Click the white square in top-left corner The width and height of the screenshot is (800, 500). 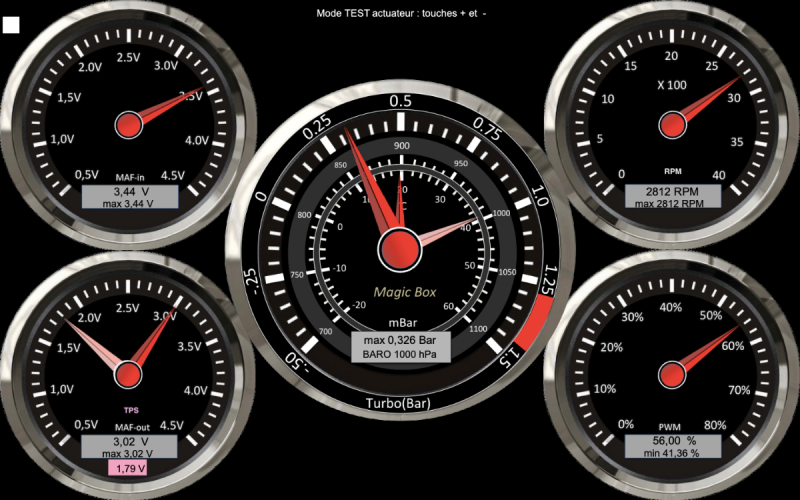pyautogui.click(x=12, y=25)
